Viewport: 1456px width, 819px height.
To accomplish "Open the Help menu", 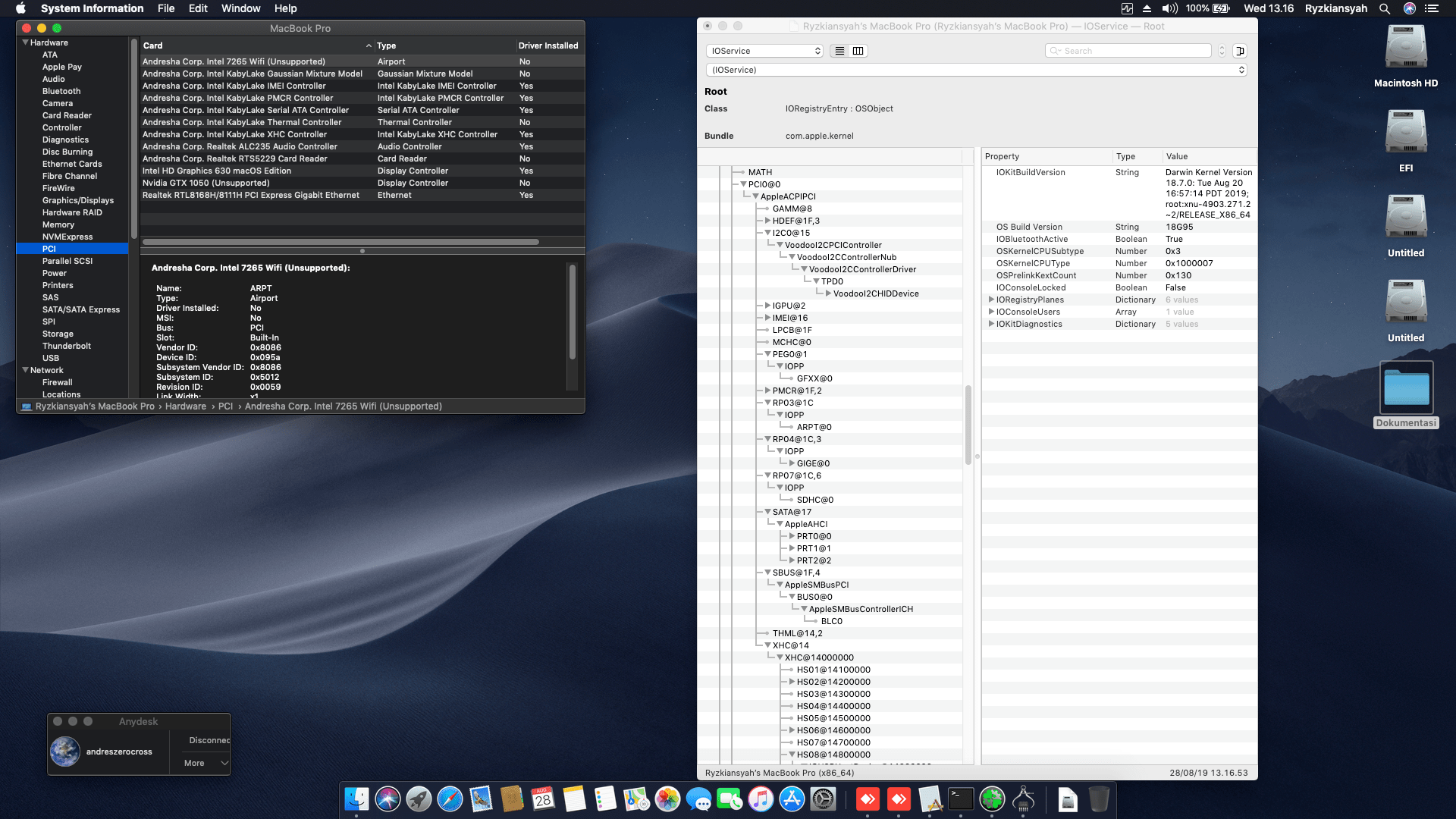I will coord(285,8).
